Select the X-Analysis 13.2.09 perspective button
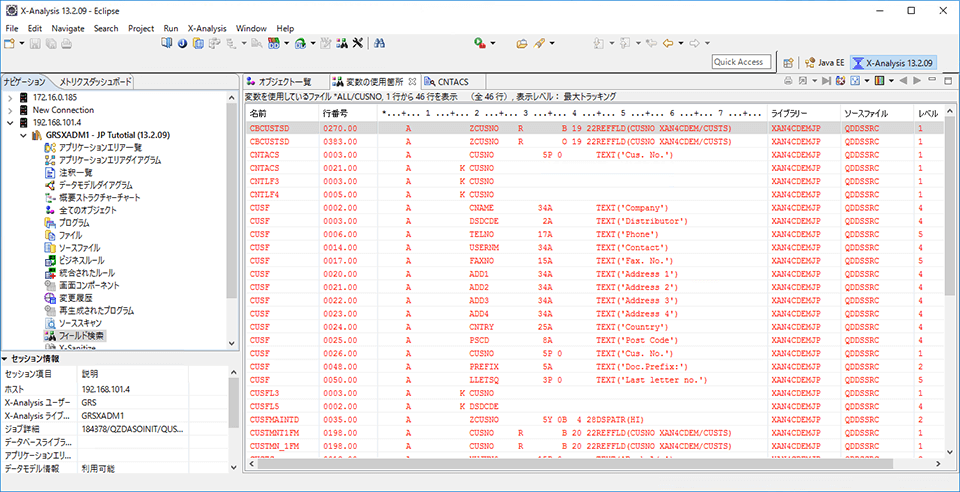 (x=893, y=62)
